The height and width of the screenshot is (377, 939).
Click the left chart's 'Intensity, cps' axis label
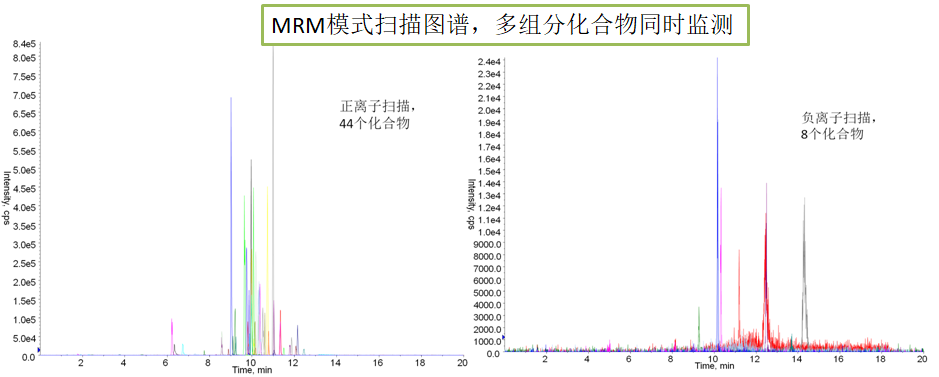[x=7, y=198]
